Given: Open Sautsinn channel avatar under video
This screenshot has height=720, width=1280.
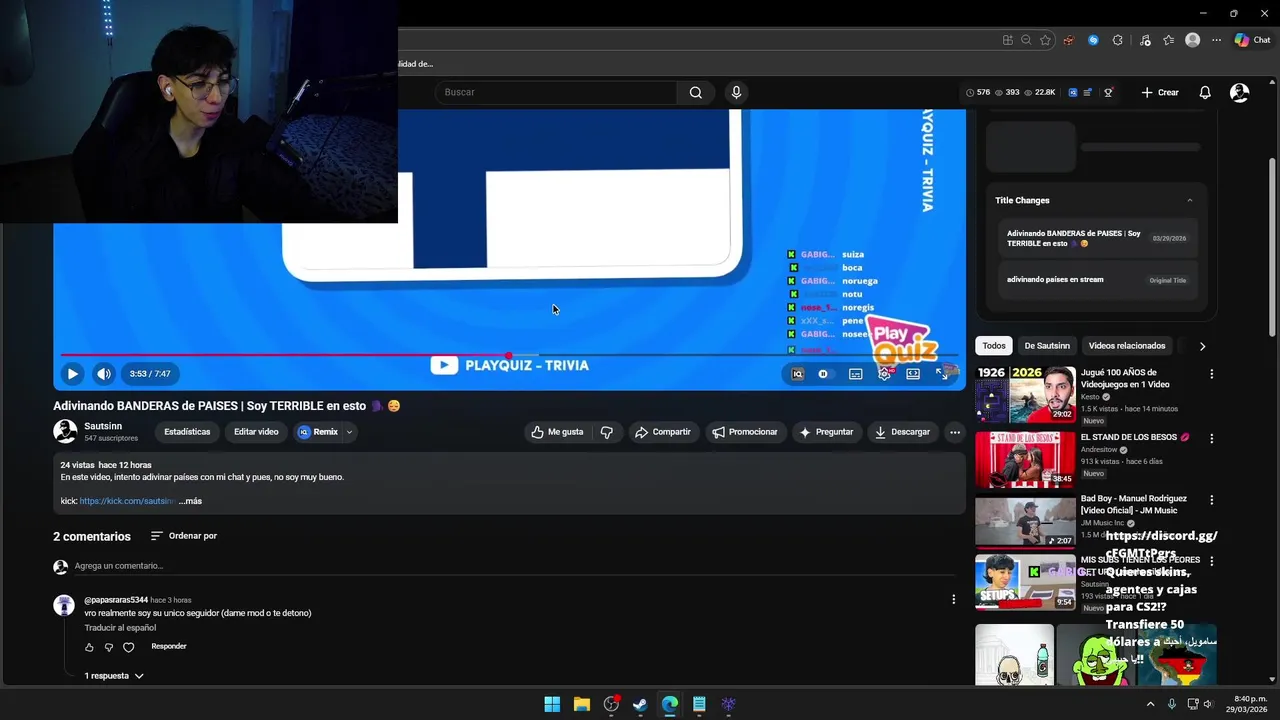Looking at the screenshot, I should click(x=65, y=431).
